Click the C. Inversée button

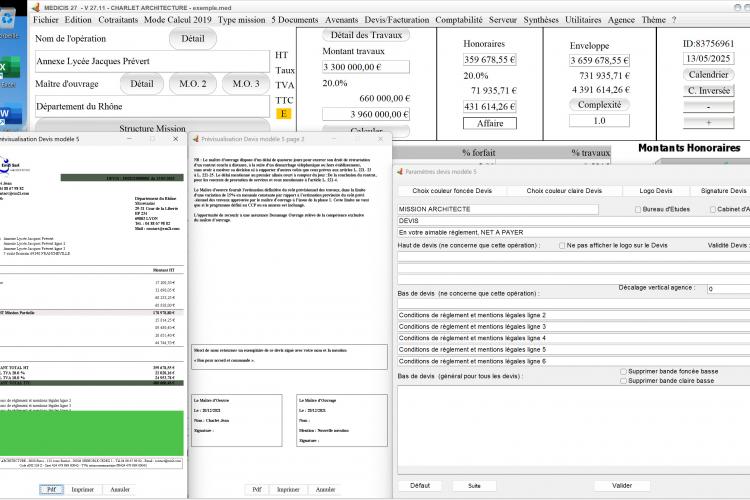(708, 91)
